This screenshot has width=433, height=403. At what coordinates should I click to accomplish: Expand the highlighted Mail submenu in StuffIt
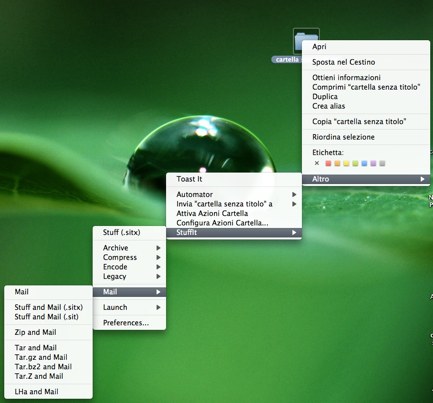[x=129, y=292]
